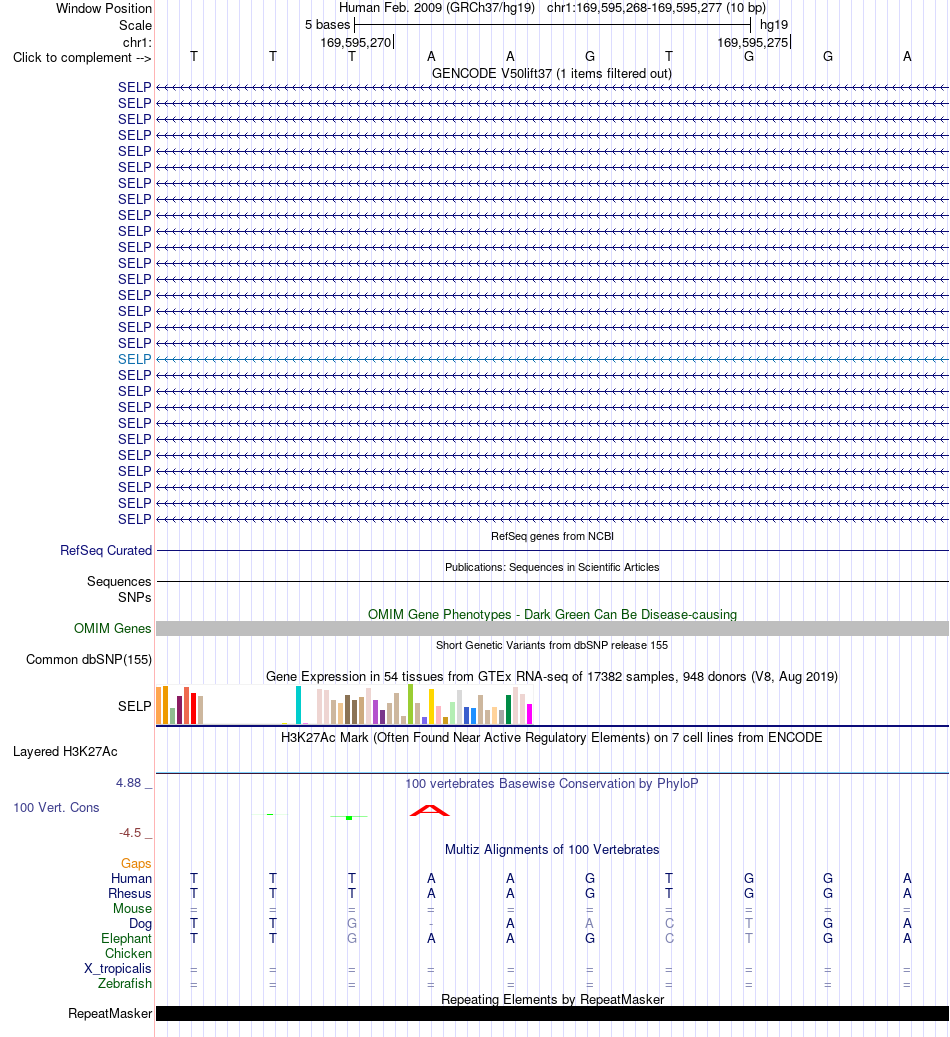Viewport: 950px width, 1037px height.
Task: Click the 'chr1:' base position label
Action: pos(137,42)
